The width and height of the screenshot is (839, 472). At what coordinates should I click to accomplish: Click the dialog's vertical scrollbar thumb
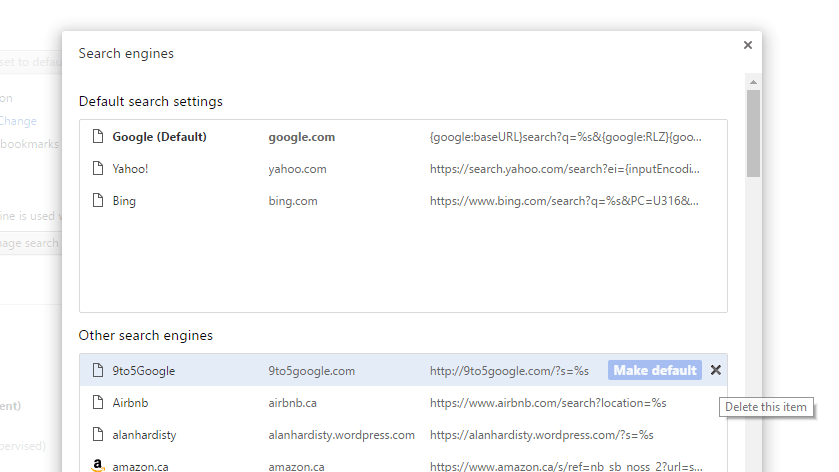753,133
